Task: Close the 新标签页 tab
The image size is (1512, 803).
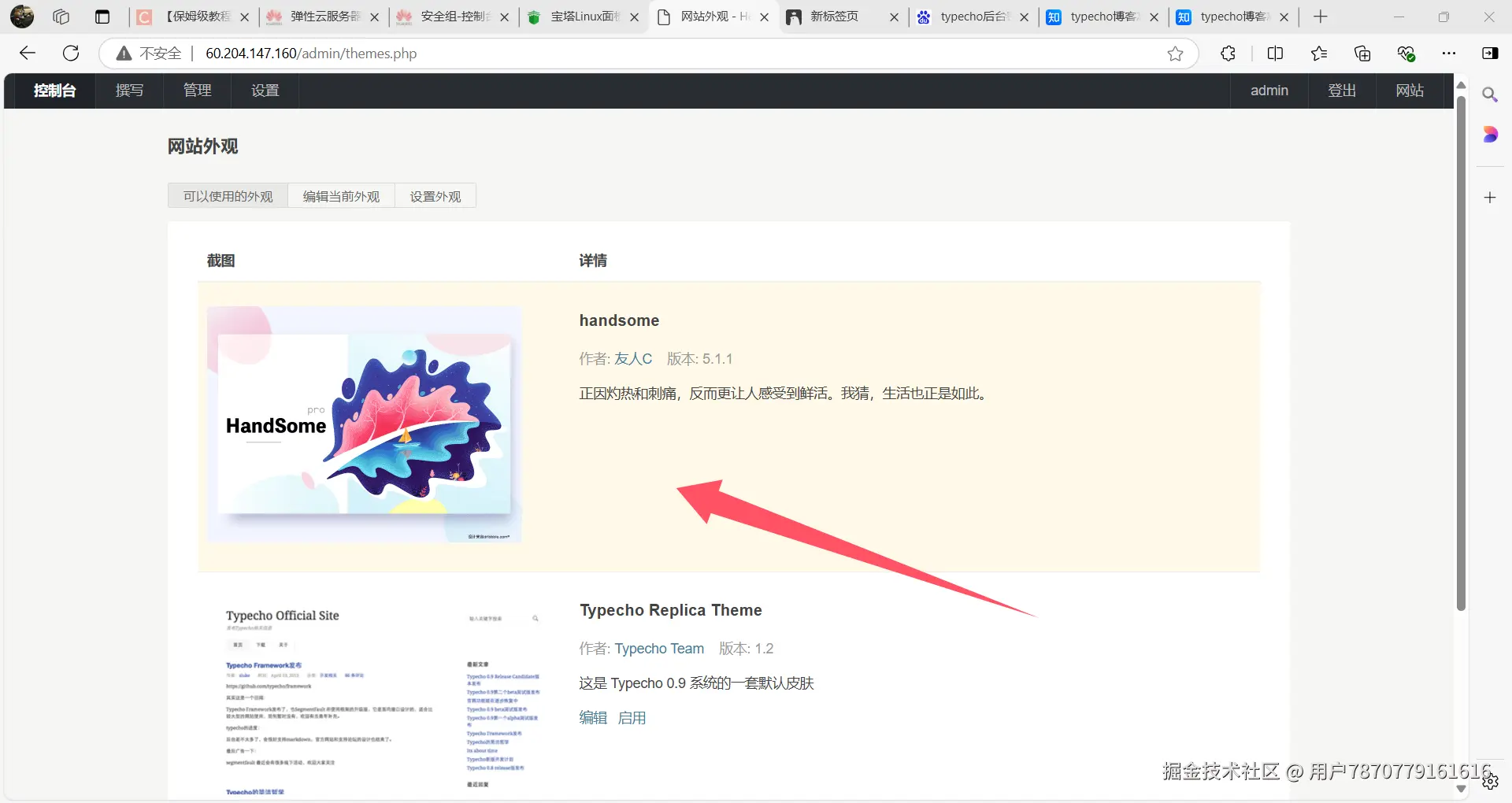Action: [x=894, y=17]
